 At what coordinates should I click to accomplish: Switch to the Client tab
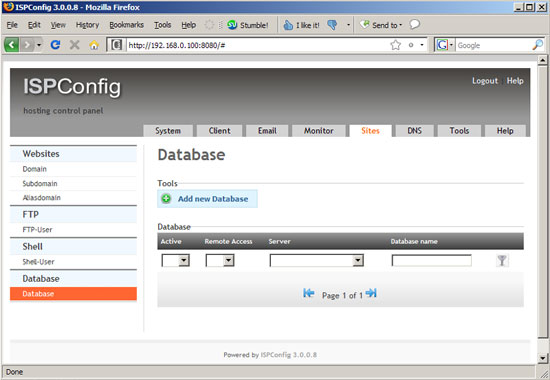tap(220, 131)
